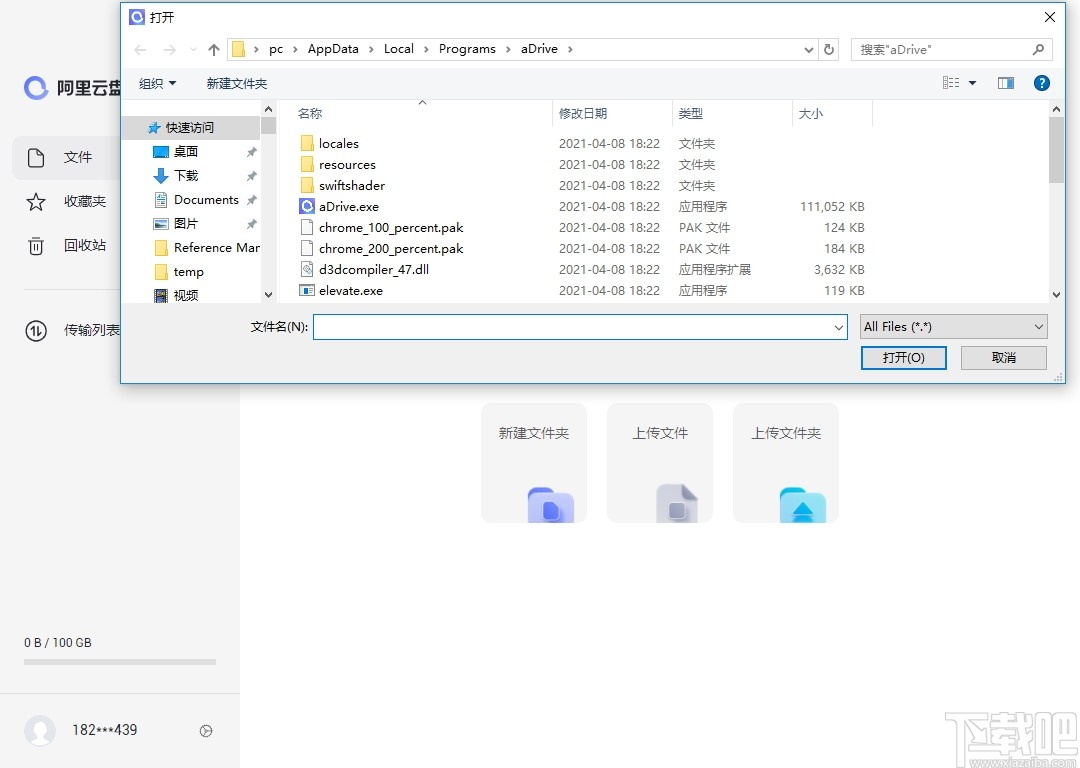1080x768 pixels.
Task: Click the 上传文件 card in Aliyun Drive
Action: pyautogui.click(x=660, y=463)
